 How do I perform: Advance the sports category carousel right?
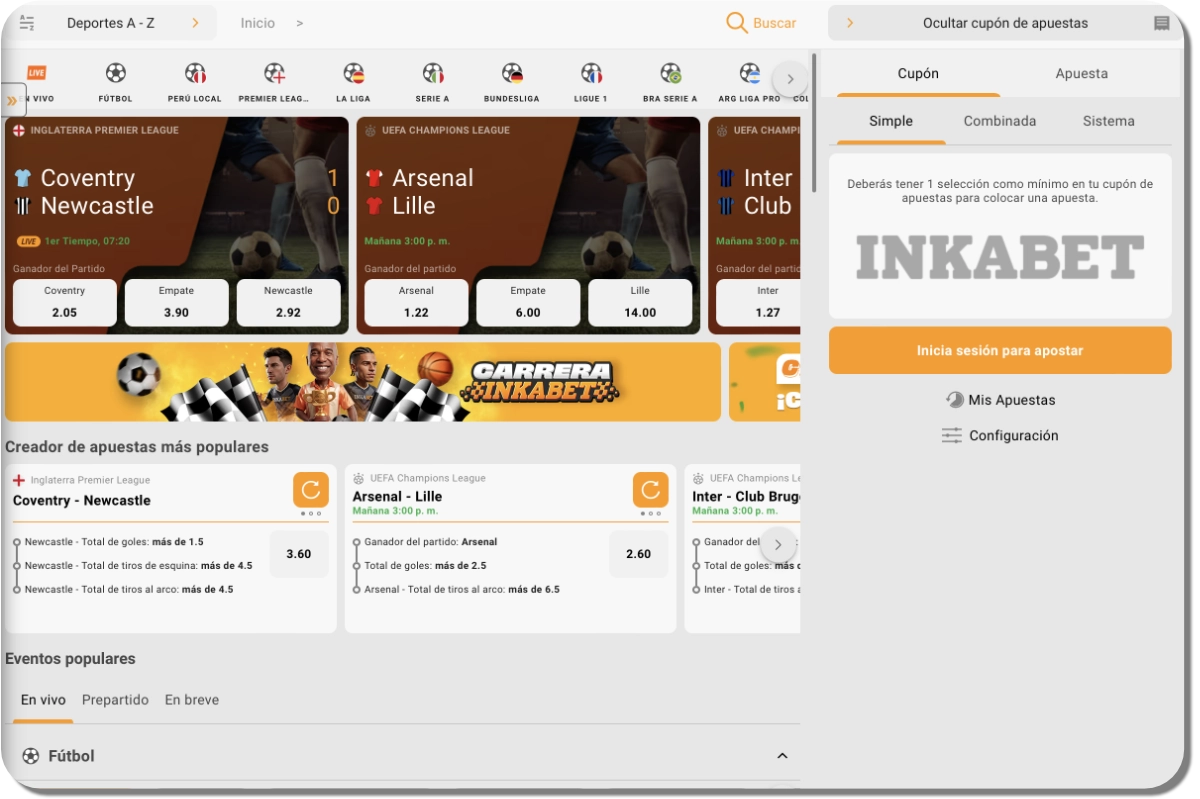pyautogui.click(x=790, y=80)
